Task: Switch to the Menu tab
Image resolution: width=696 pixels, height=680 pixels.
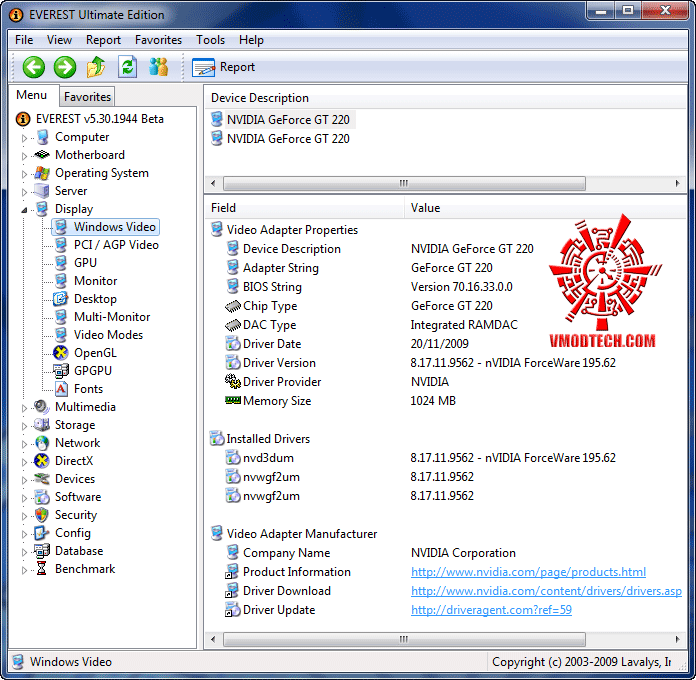Action: click(32, 95)
